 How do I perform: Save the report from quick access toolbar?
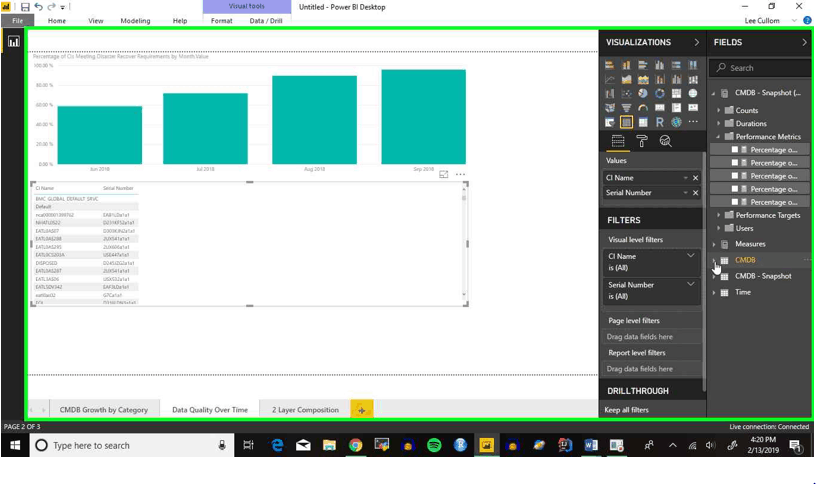[25, 7]
